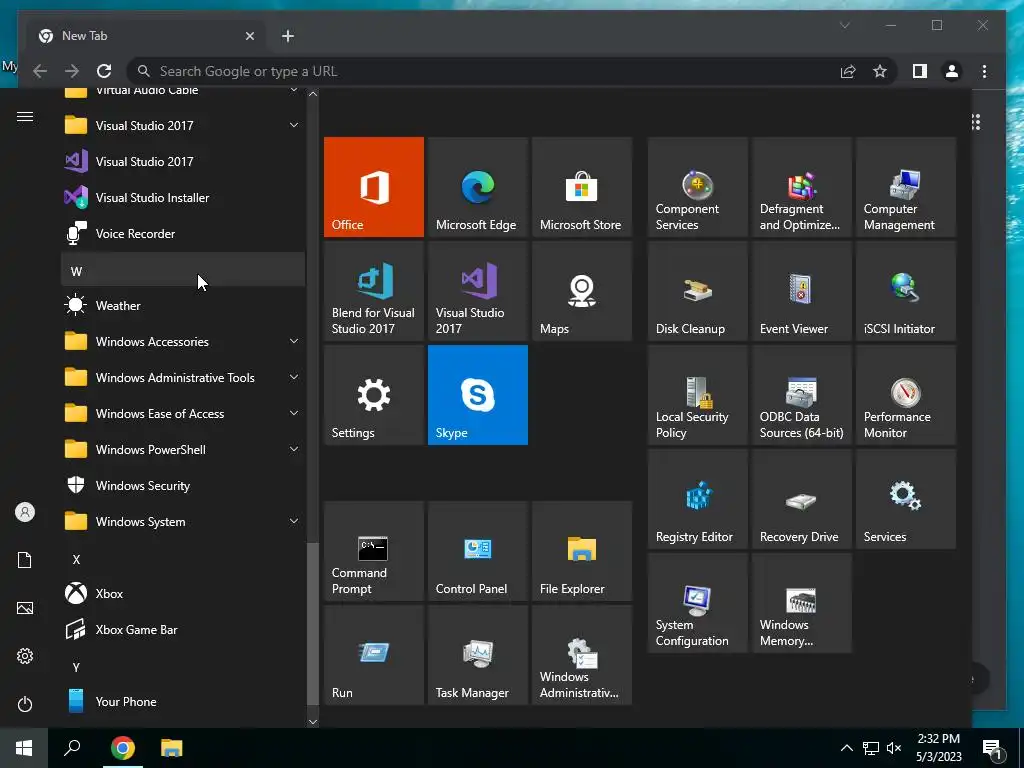
Task: Launch Microsoft Edge tile
Action: (477, 187)
